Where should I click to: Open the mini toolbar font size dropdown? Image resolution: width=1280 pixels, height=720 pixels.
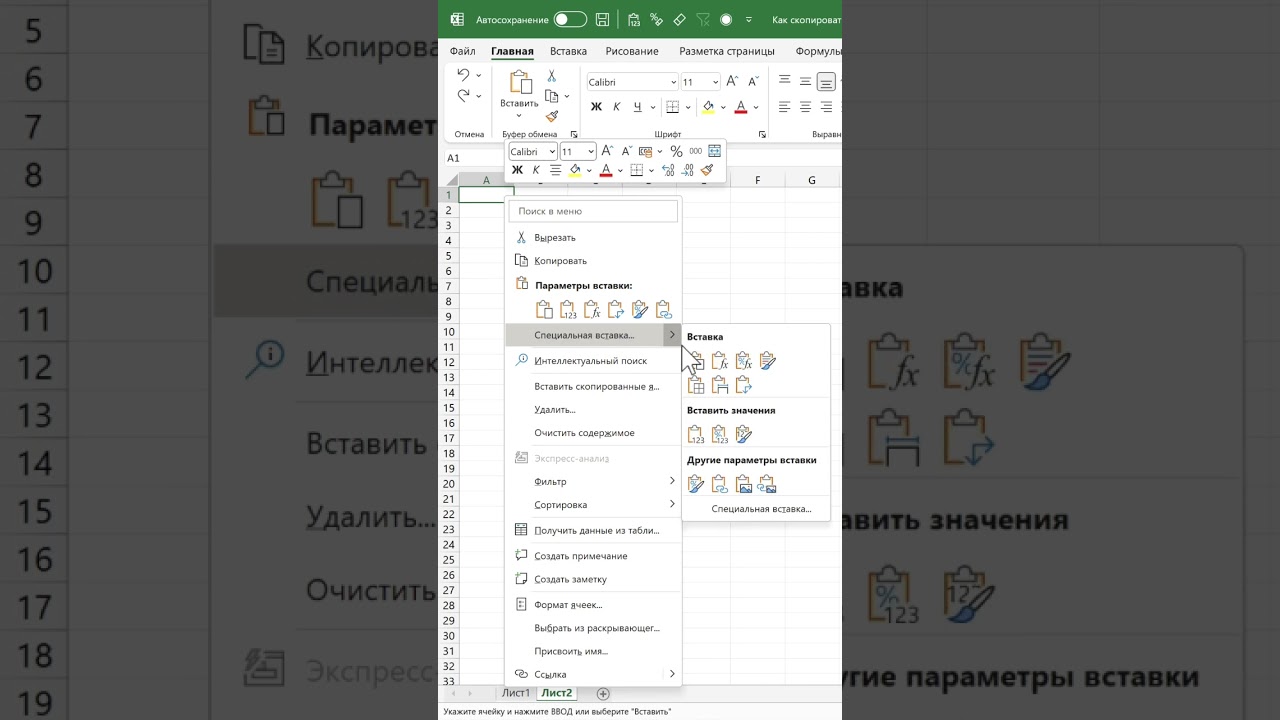591,152
